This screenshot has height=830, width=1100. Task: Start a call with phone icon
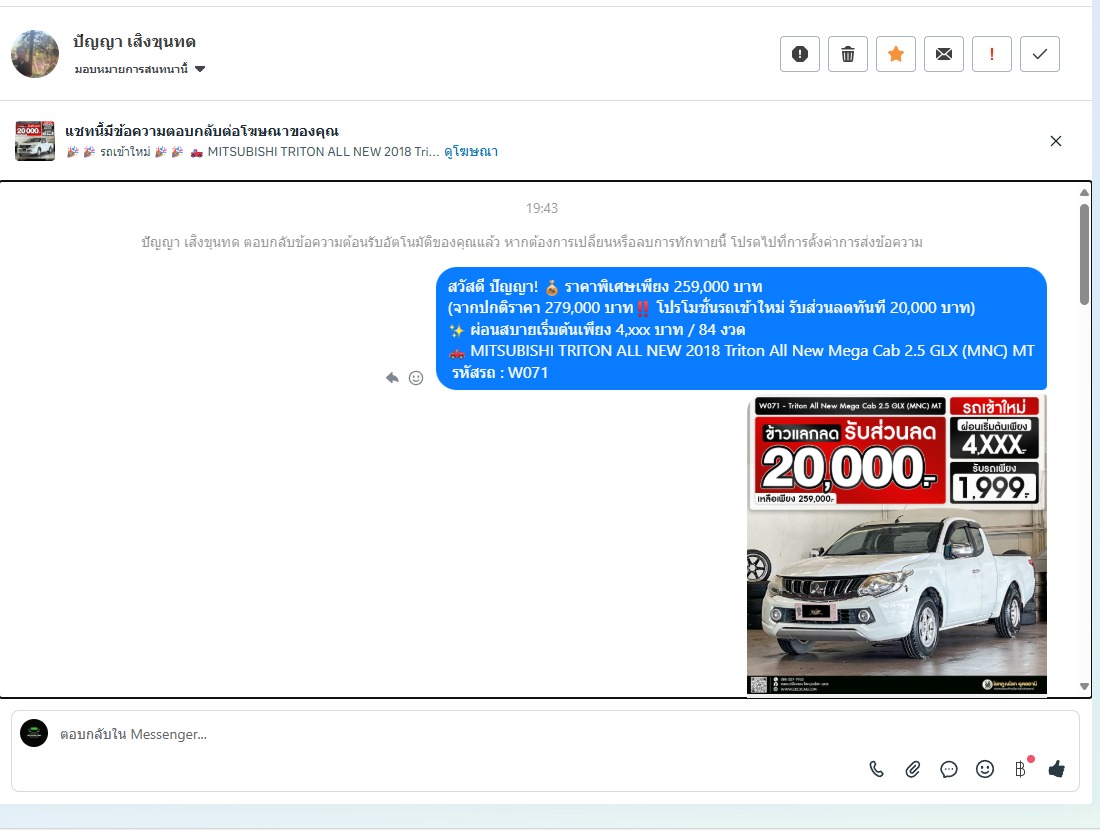pyautogui.click(x=876, y=769)
